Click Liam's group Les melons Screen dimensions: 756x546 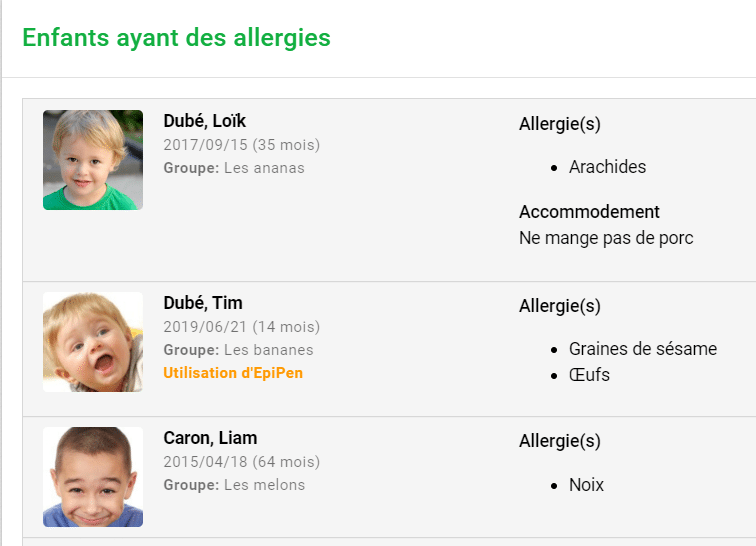264,485
